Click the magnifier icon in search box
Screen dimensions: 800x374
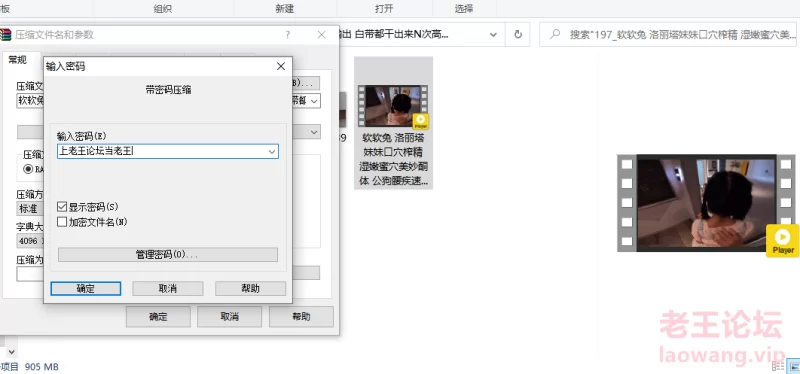[554, 35]
